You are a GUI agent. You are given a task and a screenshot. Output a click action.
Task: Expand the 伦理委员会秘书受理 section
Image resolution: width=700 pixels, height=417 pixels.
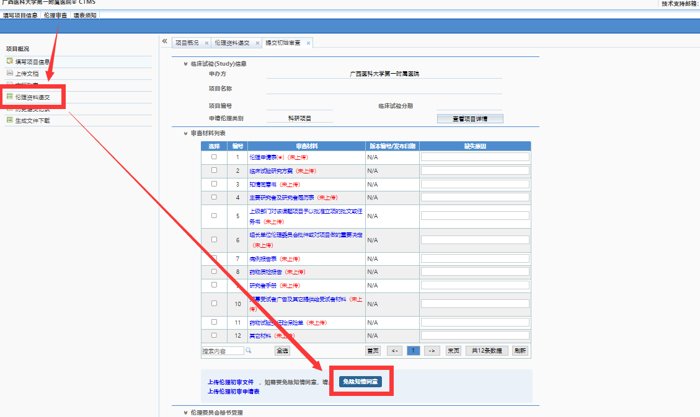point(185,412)
